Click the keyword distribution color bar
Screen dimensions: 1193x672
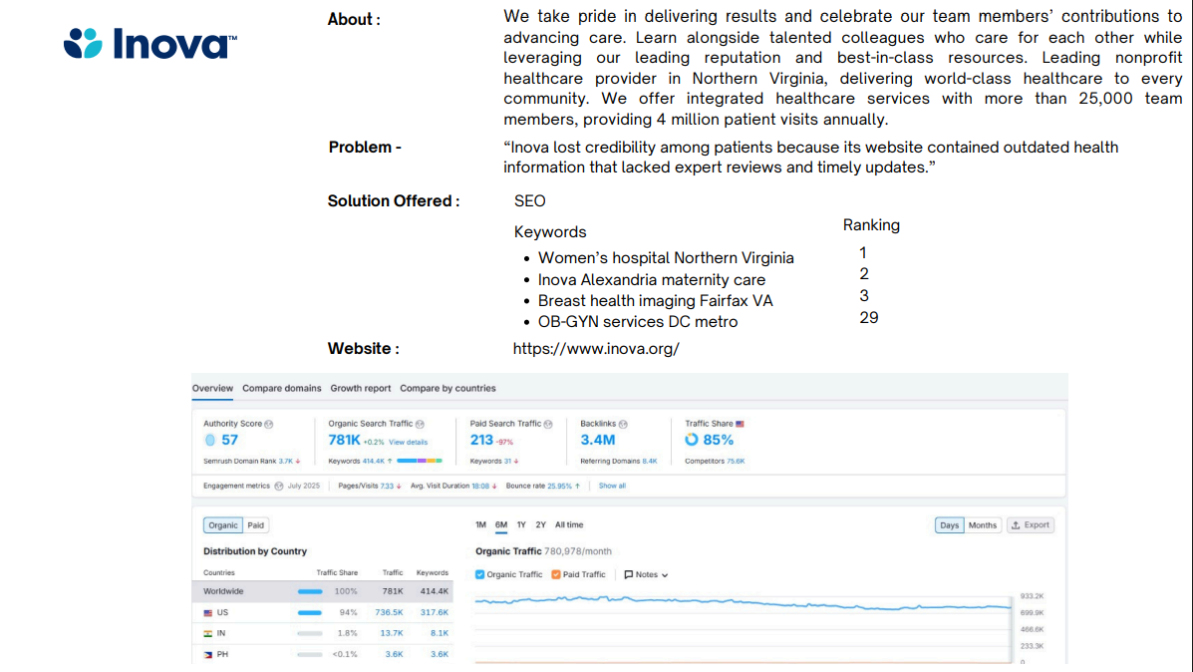click(419, 460)
